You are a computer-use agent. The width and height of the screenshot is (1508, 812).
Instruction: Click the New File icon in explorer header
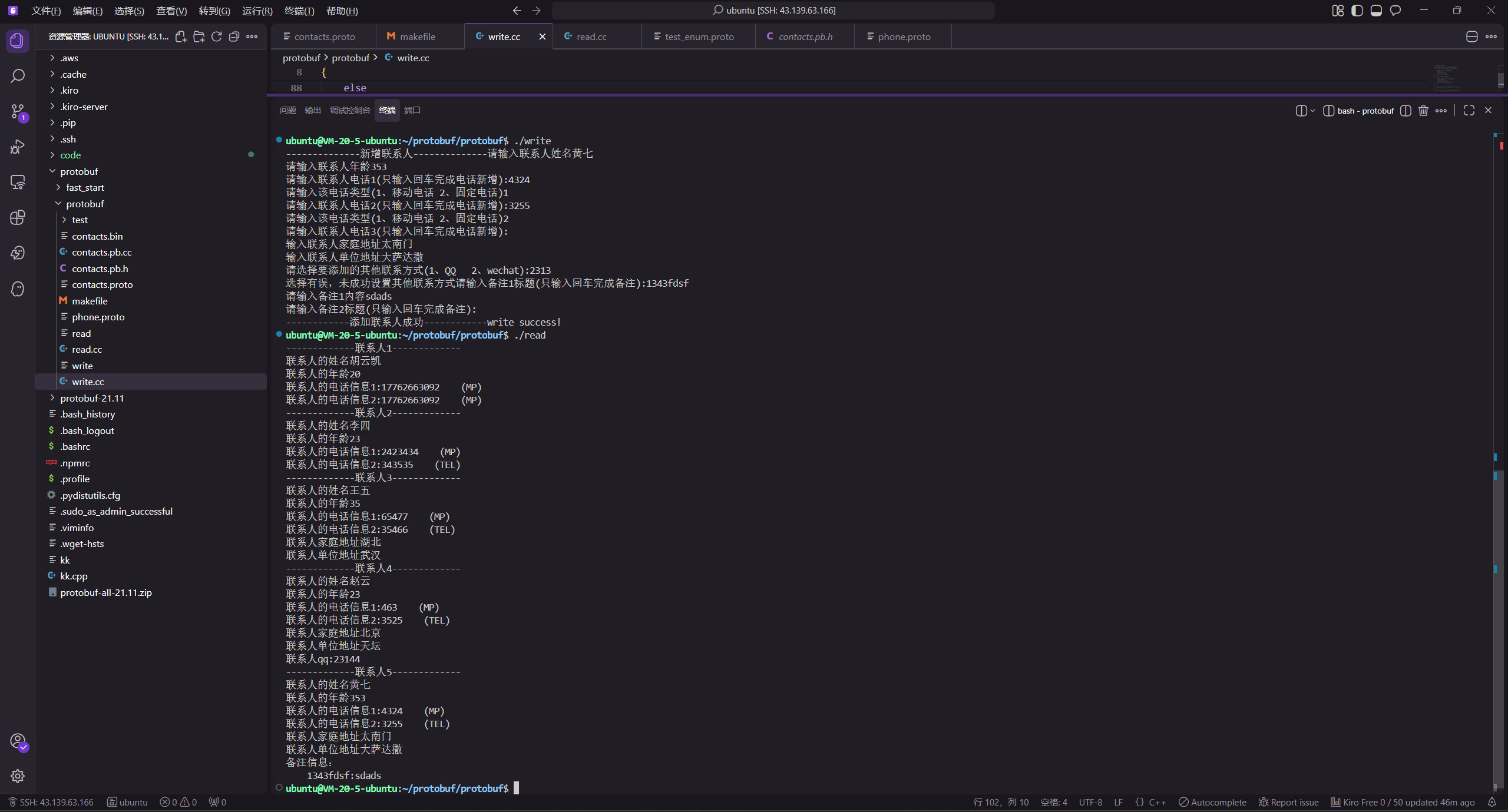pos(181,37)
